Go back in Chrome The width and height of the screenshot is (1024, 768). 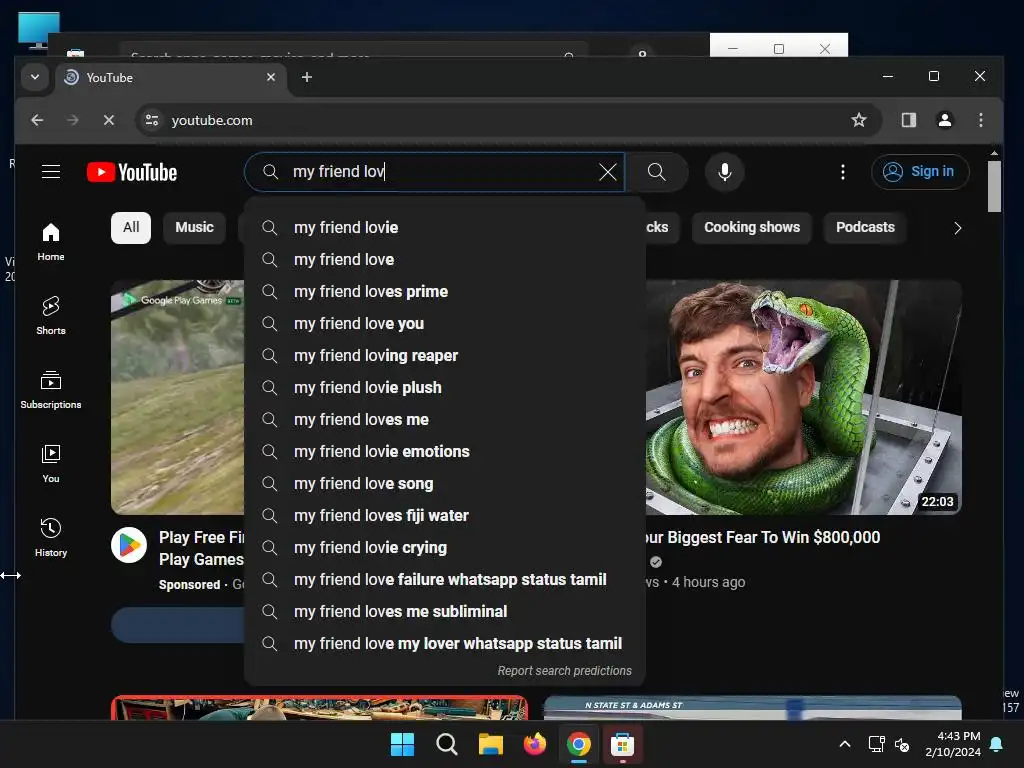[37, 120]
